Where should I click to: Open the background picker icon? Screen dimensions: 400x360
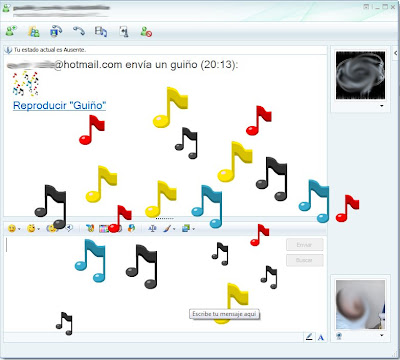(186, 228)
